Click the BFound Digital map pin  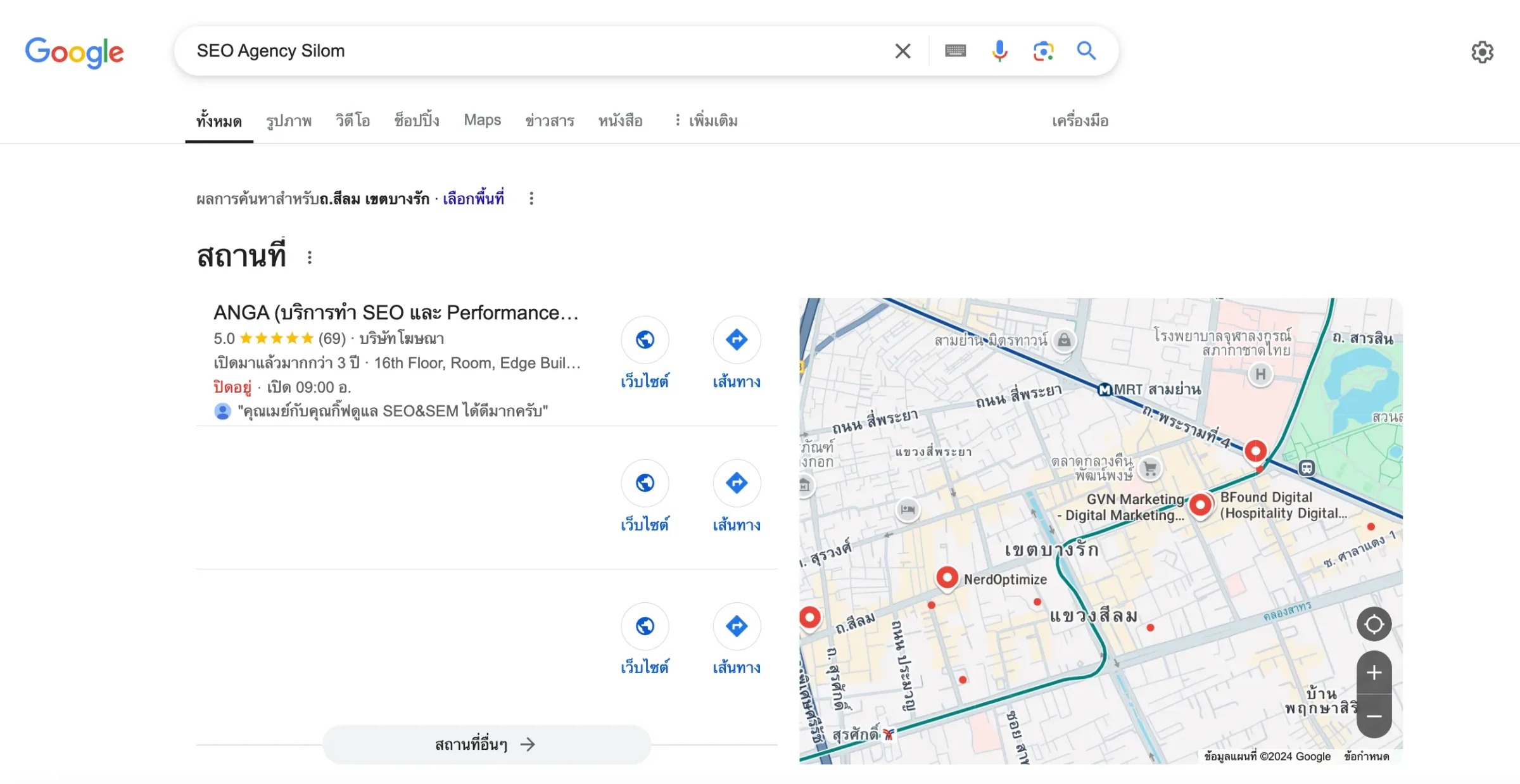coord(1200,505)
